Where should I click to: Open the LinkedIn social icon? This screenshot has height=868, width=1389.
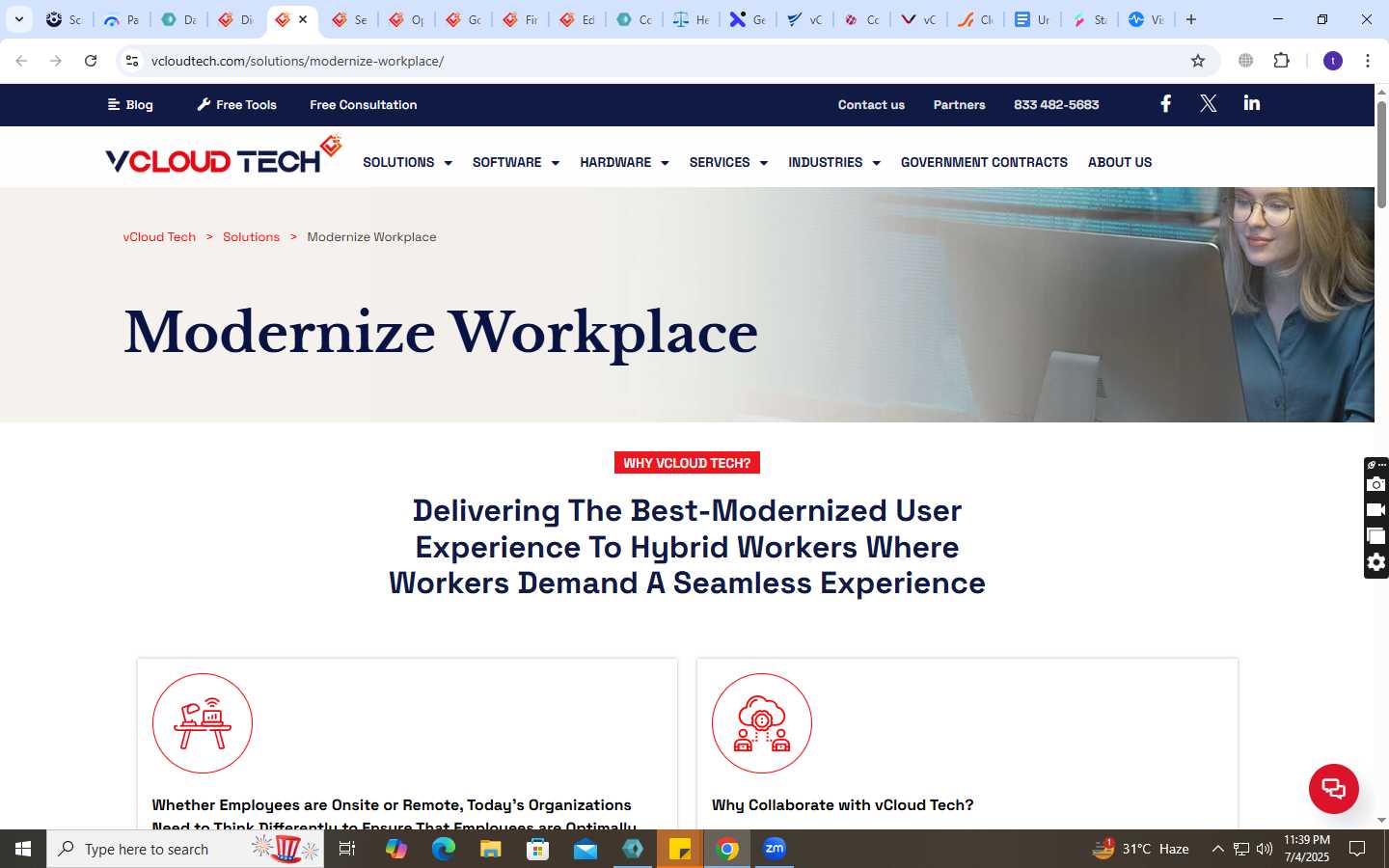point(1252,104)
